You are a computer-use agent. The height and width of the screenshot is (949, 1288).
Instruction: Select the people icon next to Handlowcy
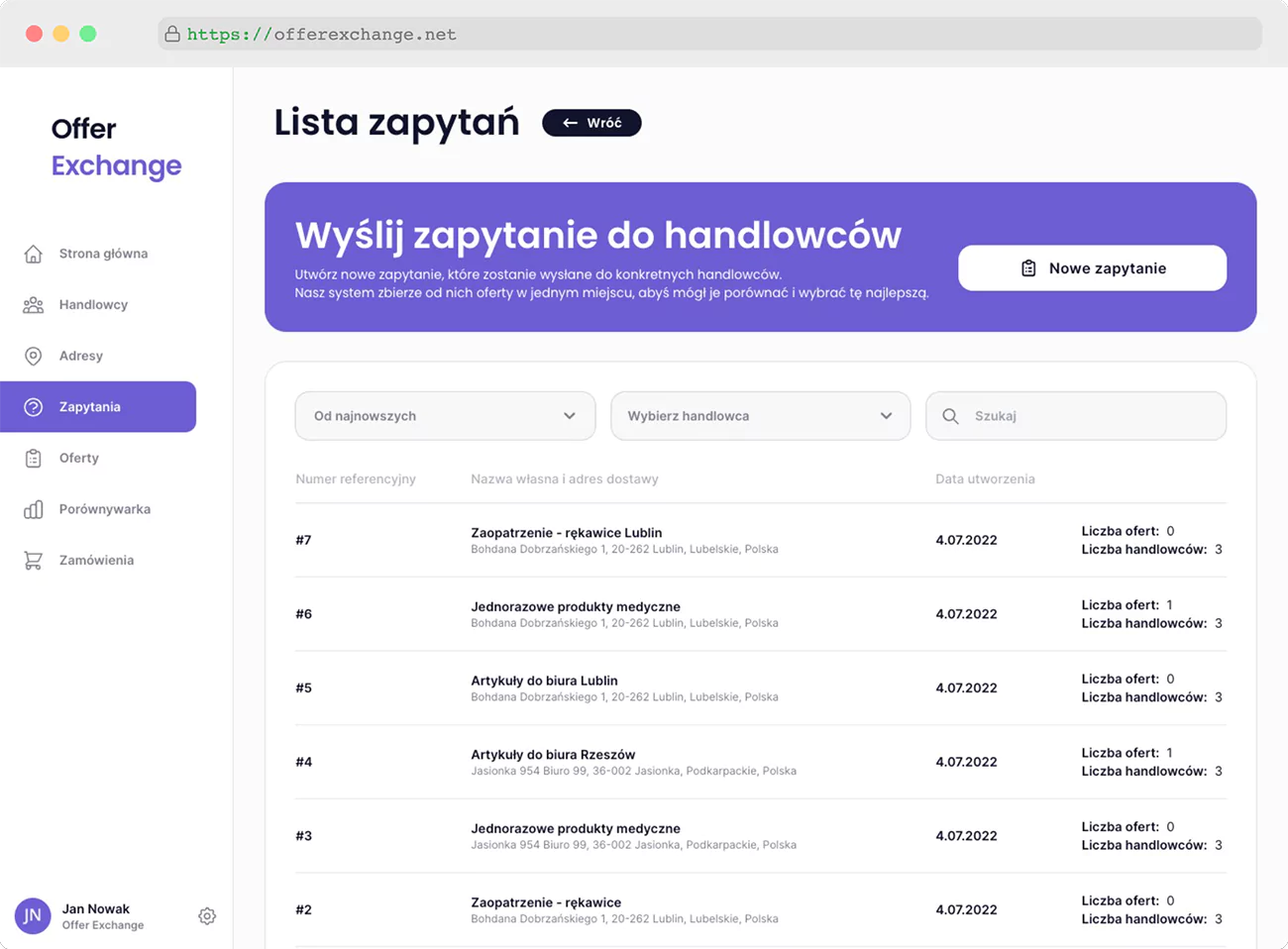[x=33, y=304]
